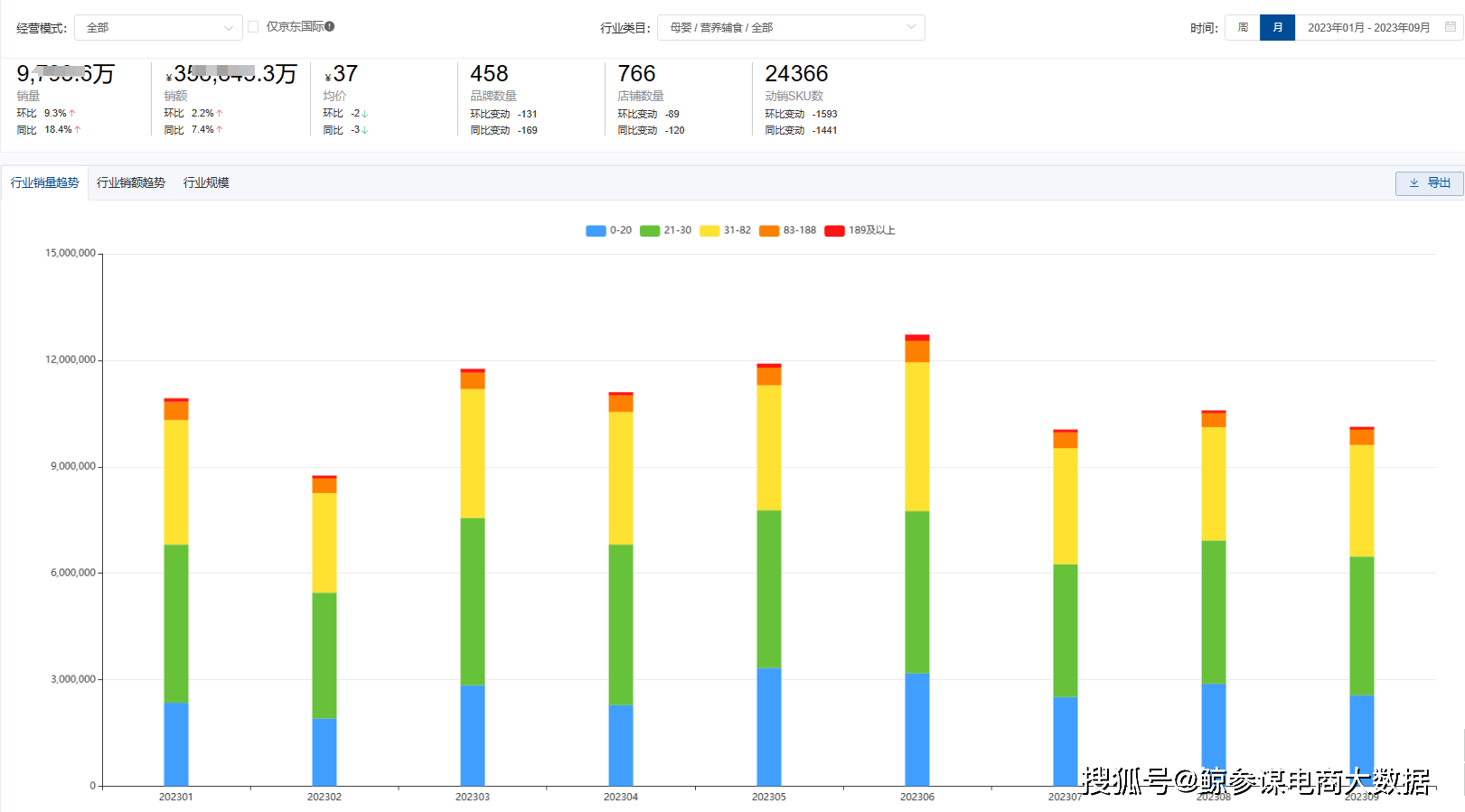Click the 24366 动销SKU数 value
The image size is (1465, 812).
(796, 74)
